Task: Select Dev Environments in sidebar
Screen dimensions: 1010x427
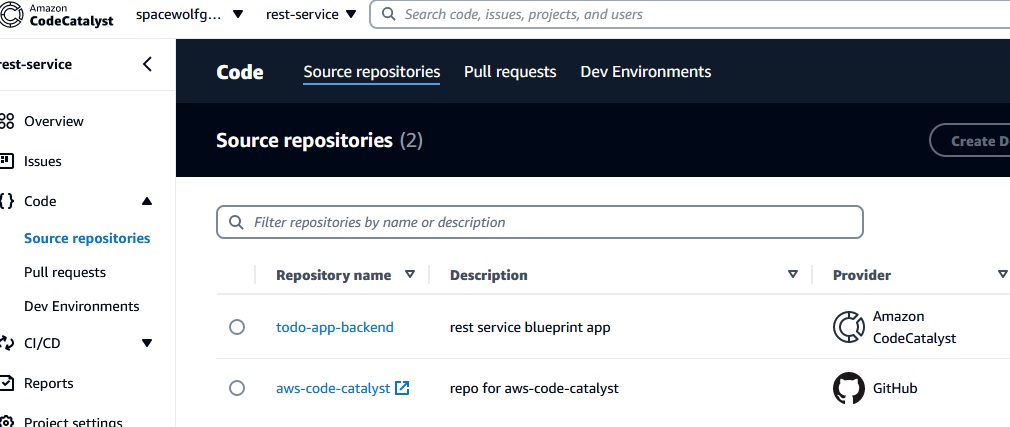Action: (x=82, y=307)
